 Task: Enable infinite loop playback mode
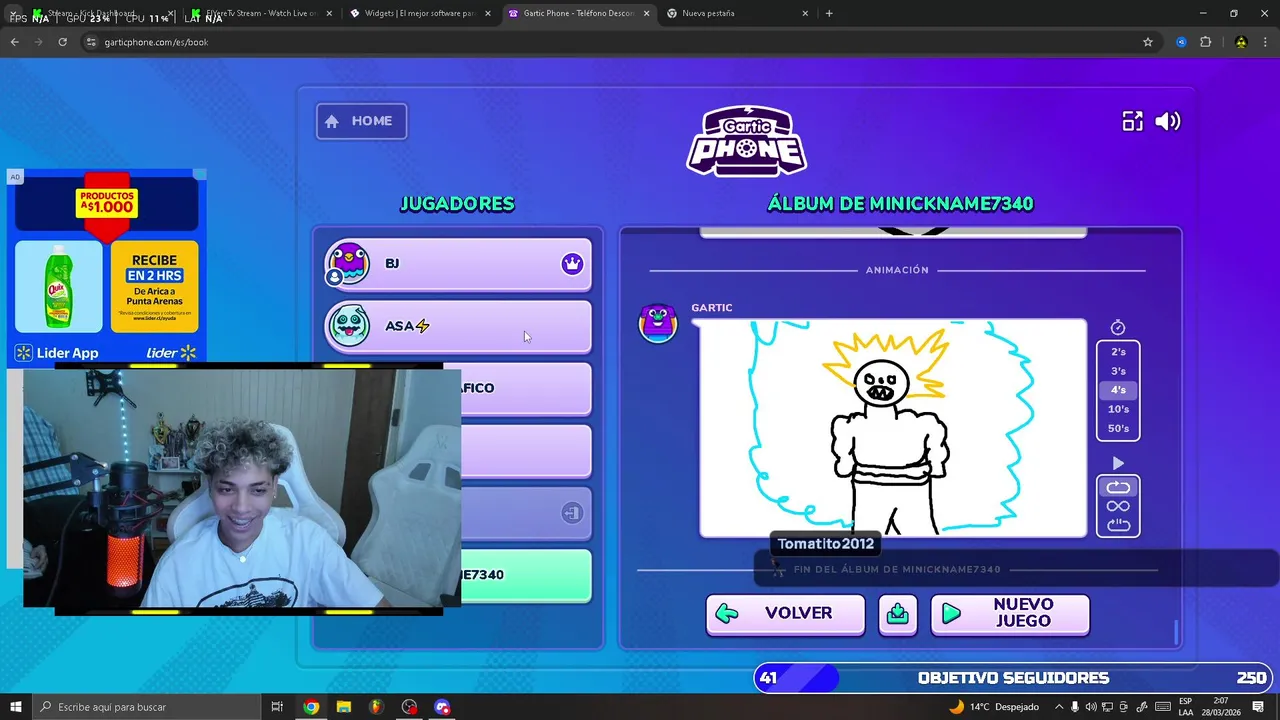pos(1118,506)
